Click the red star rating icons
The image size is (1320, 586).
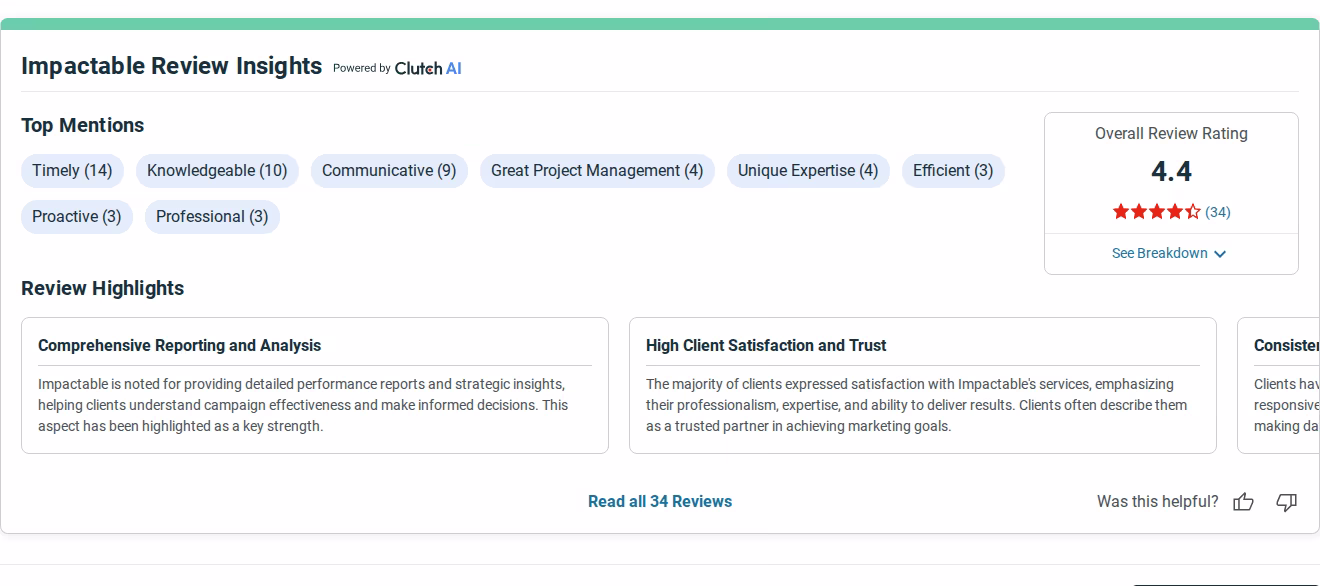point(1156,212)
